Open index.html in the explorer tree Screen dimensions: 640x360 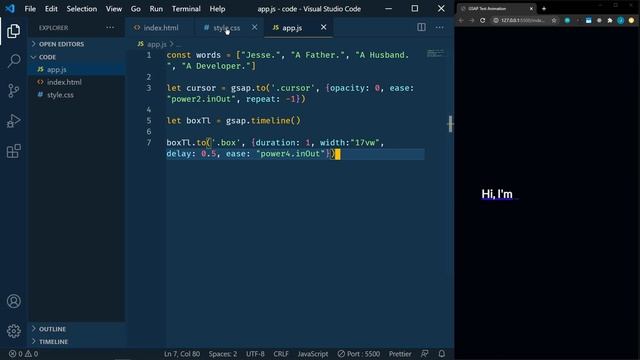tap(64, 82)
